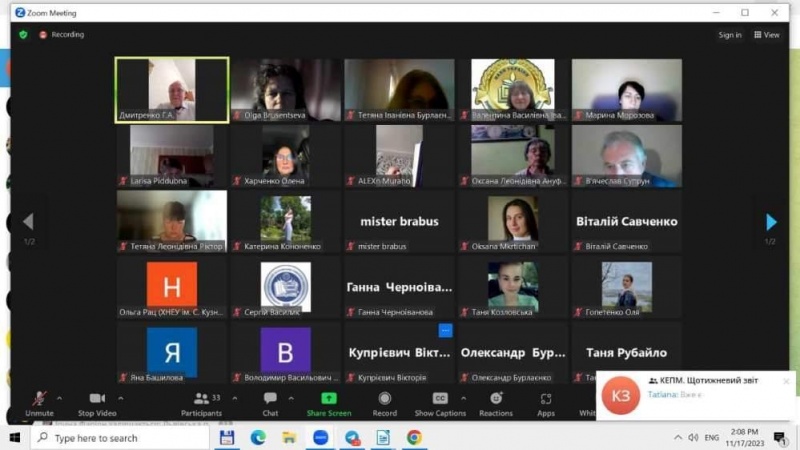The image size is (800, 450).
Task: Select Дмитренко Г.А. video thumbnail
Action: pos(172,90)
